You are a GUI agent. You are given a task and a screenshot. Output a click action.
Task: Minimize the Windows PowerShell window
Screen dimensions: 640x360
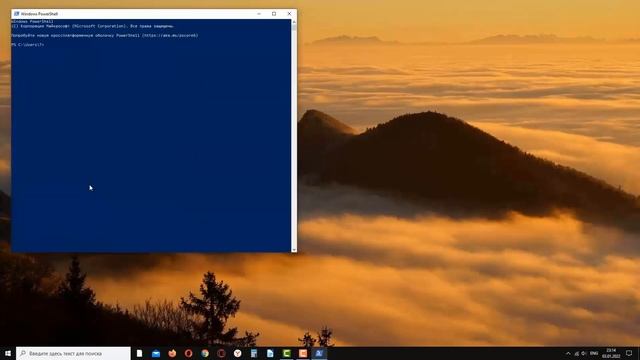pyautogui.click(x=259, y=13)
